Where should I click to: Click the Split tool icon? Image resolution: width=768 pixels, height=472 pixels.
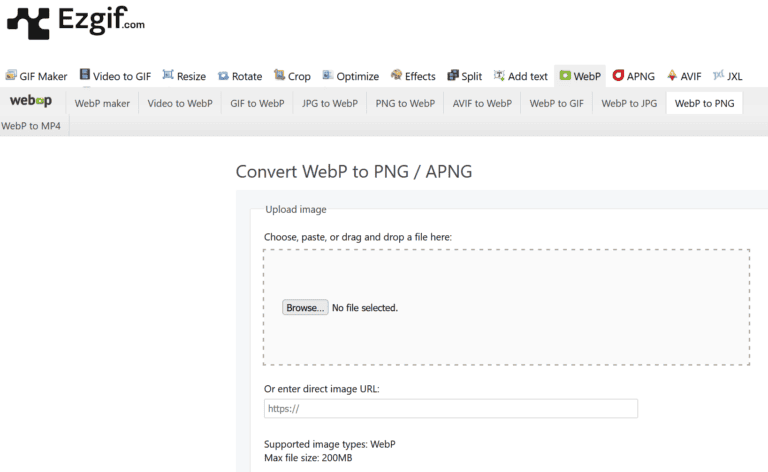click(453, 75)
